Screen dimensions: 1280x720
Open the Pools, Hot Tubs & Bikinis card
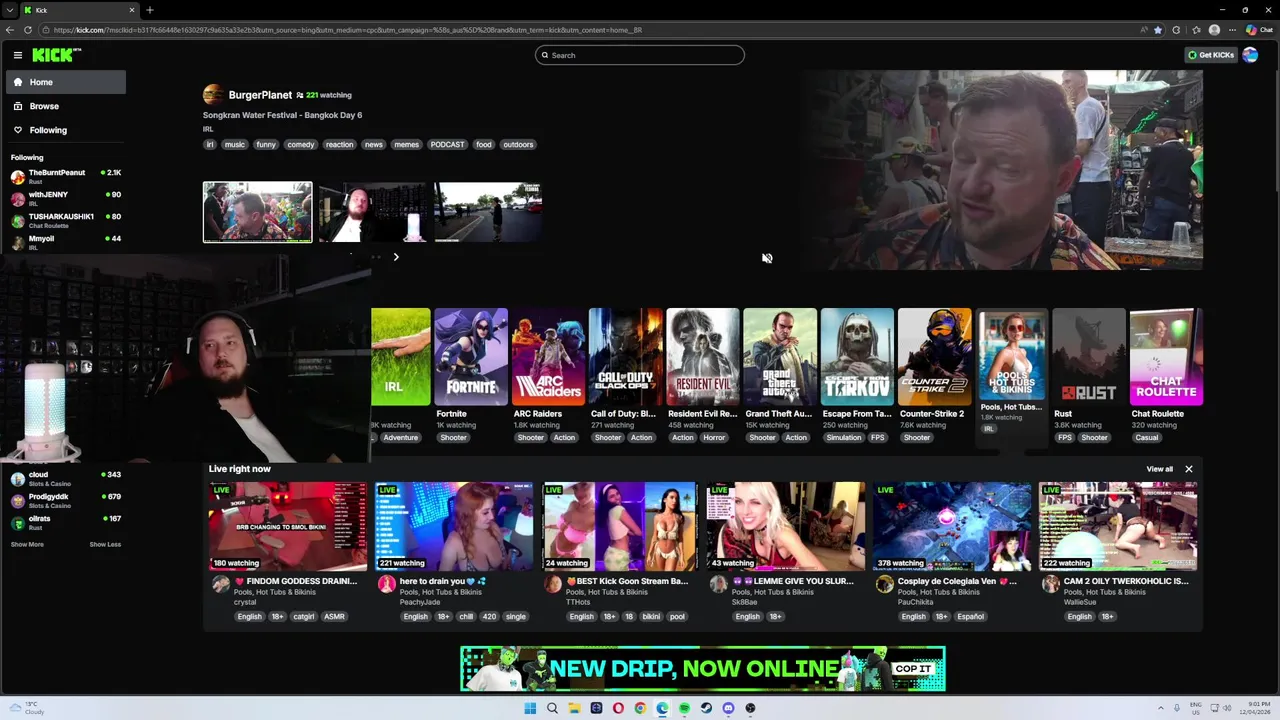coord(1011,355)
